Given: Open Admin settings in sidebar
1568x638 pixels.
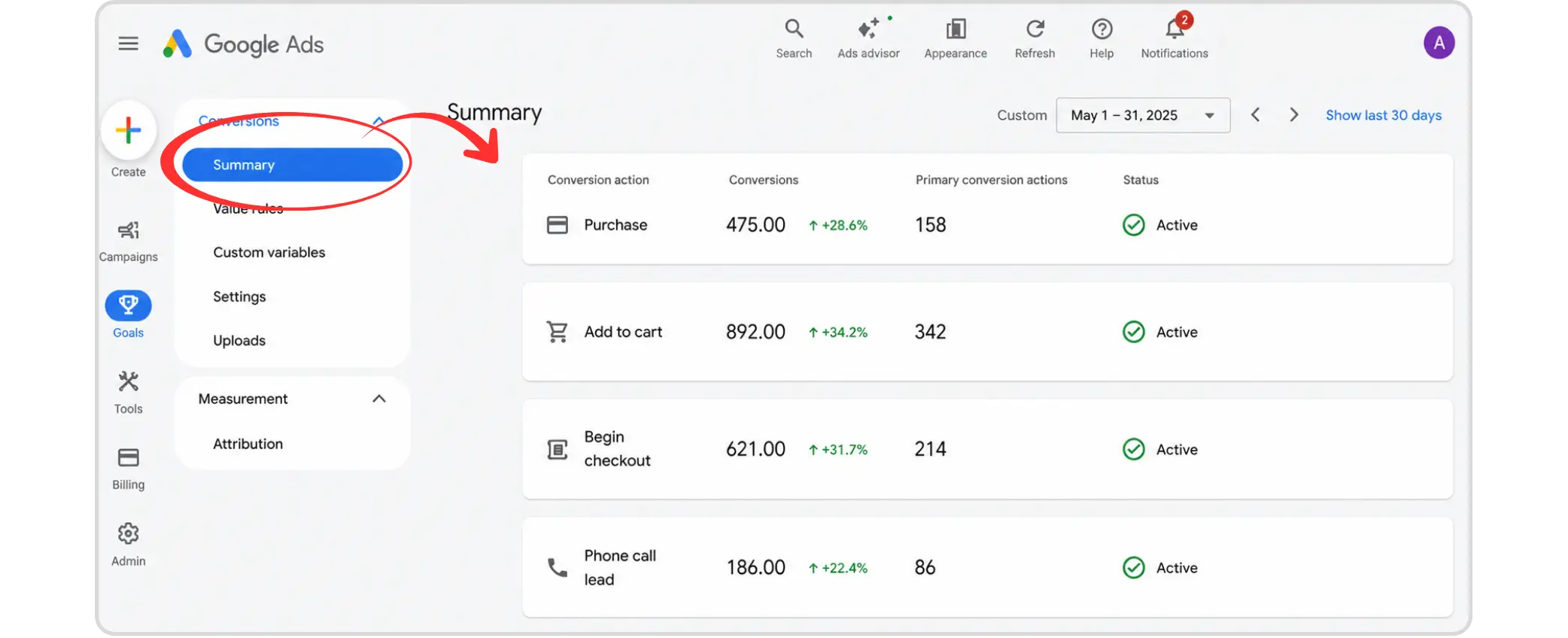Looking at the screenshot, I should (129, 545).
